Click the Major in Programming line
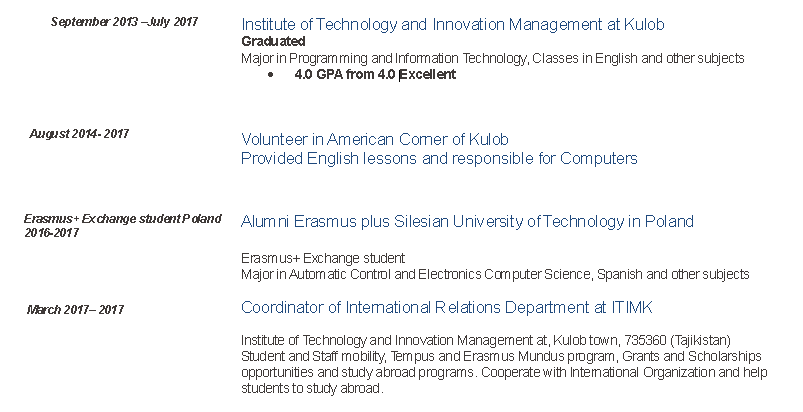Viewport: 803px width, 412px height. click(492, 58)
